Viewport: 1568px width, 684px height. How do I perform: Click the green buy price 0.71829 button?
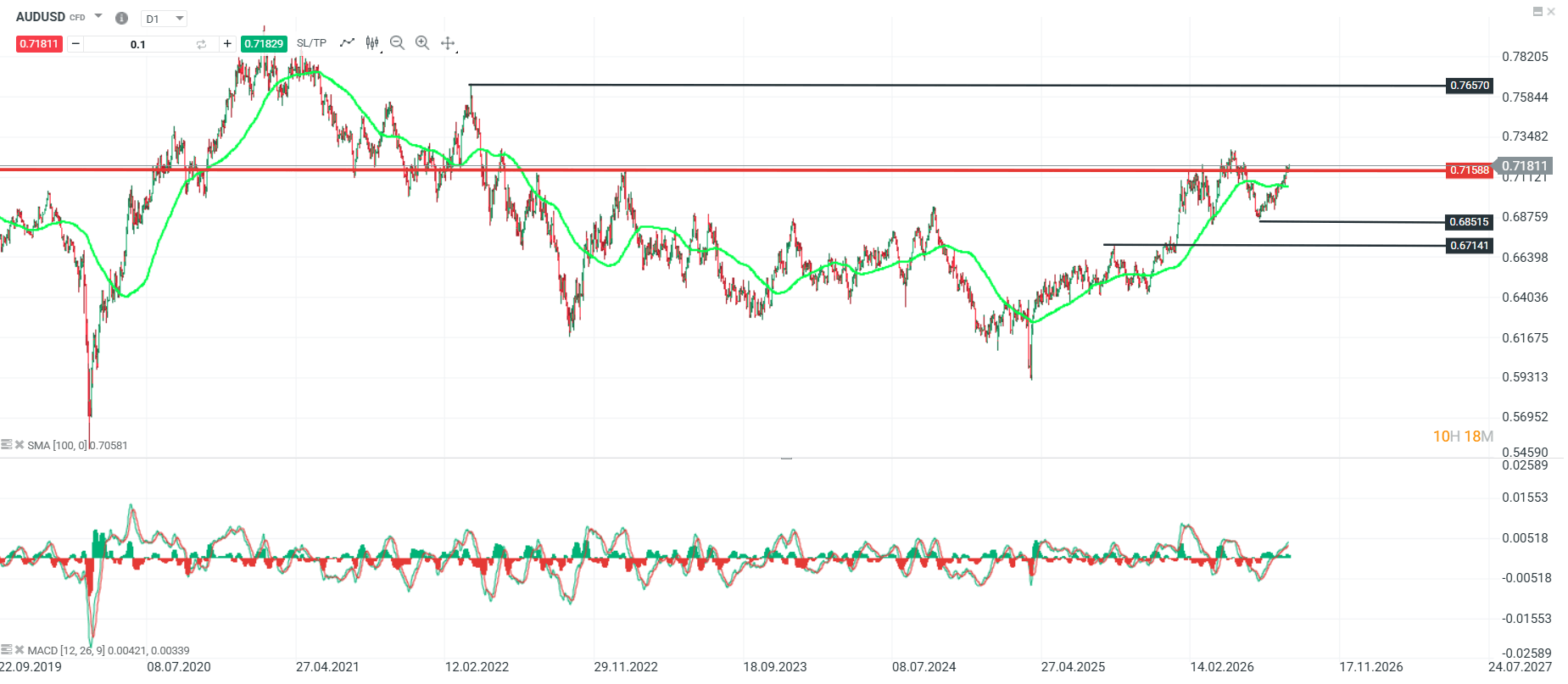[264, 44]
